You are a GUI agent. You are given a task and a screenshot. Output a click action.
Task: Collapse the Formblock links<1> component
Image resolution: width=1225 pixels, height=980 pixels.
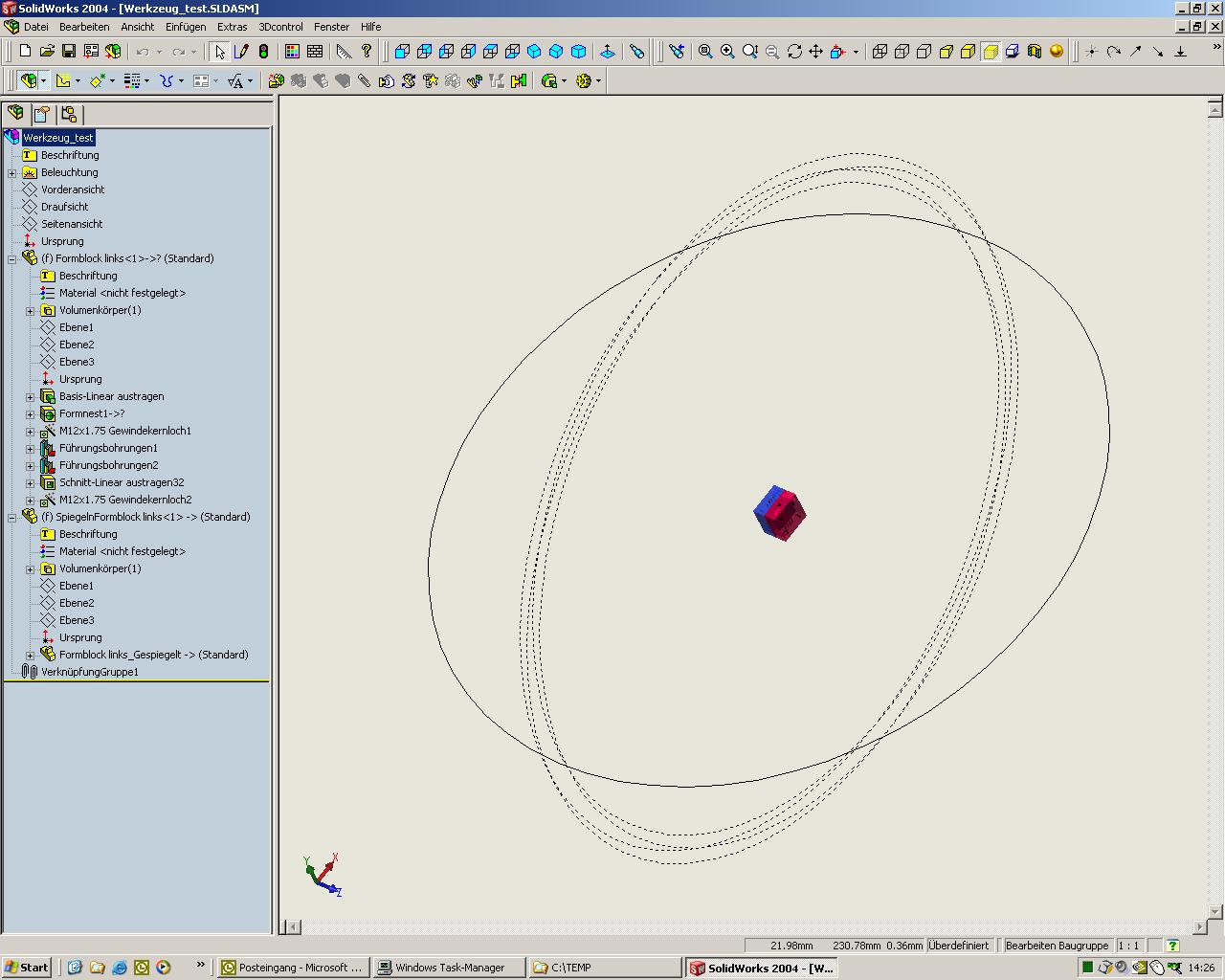[11, 259]
